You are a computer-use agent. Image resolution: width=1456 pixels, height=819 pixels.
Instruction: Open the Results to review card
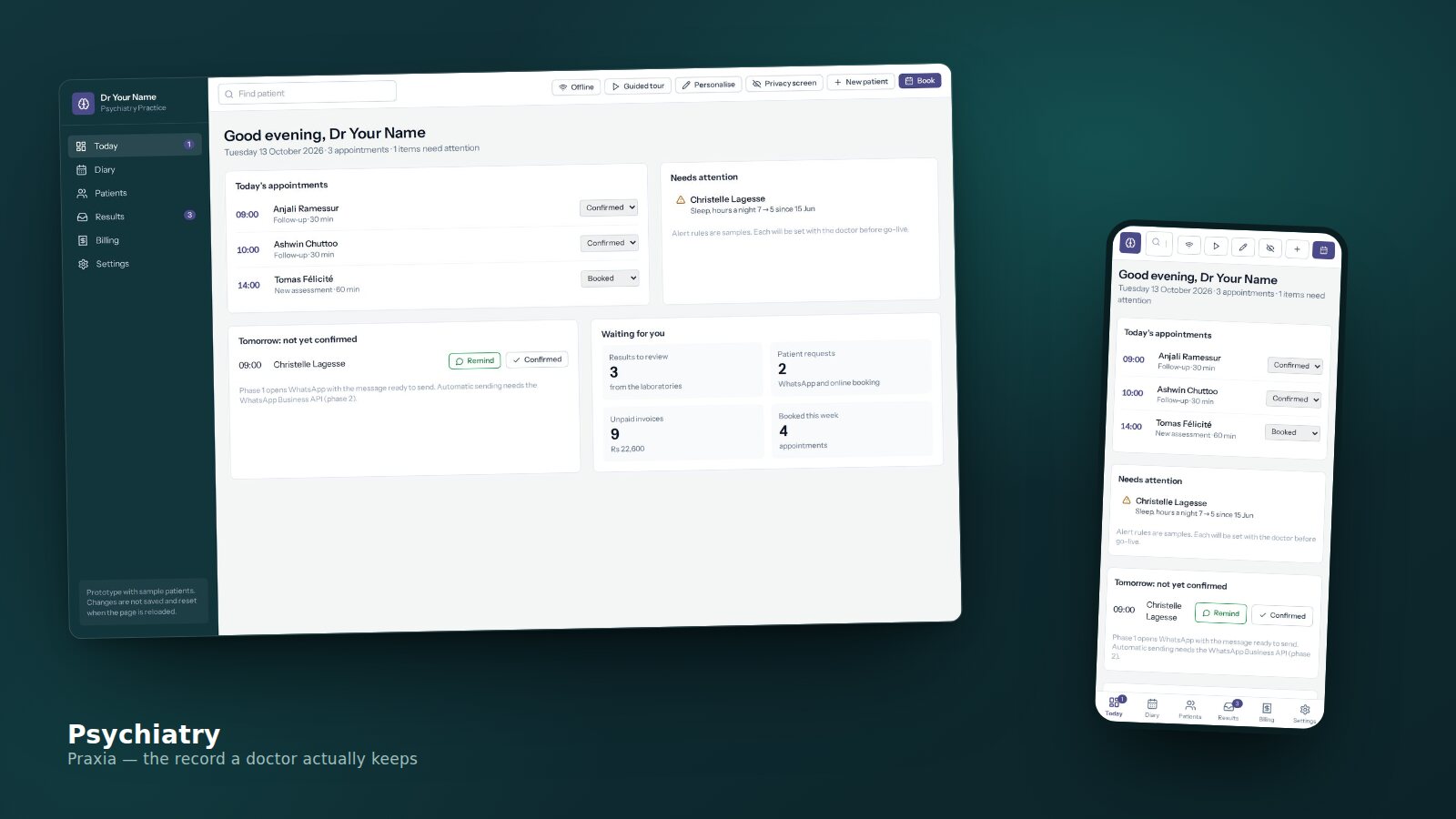(682, 371)
